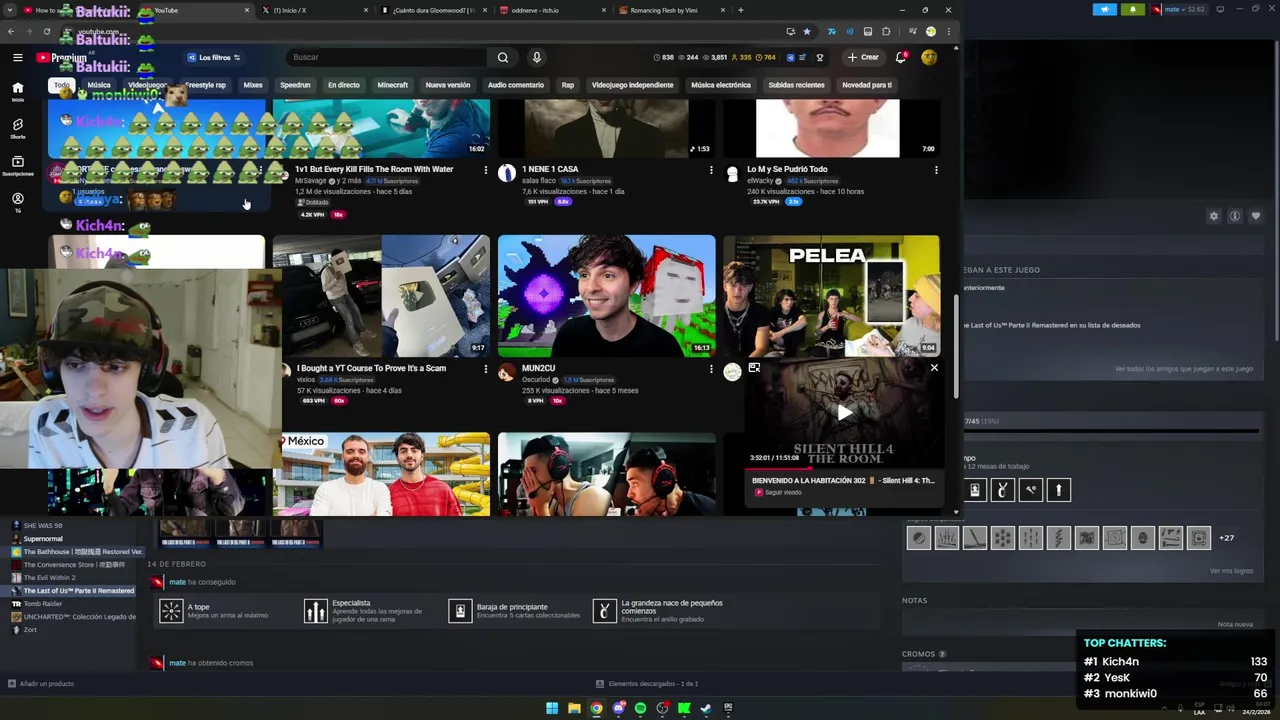The width and height of the screenshot is (1280, 720).
Task: Open Spotify from the taskbar
Action: [x=640, y=708]
